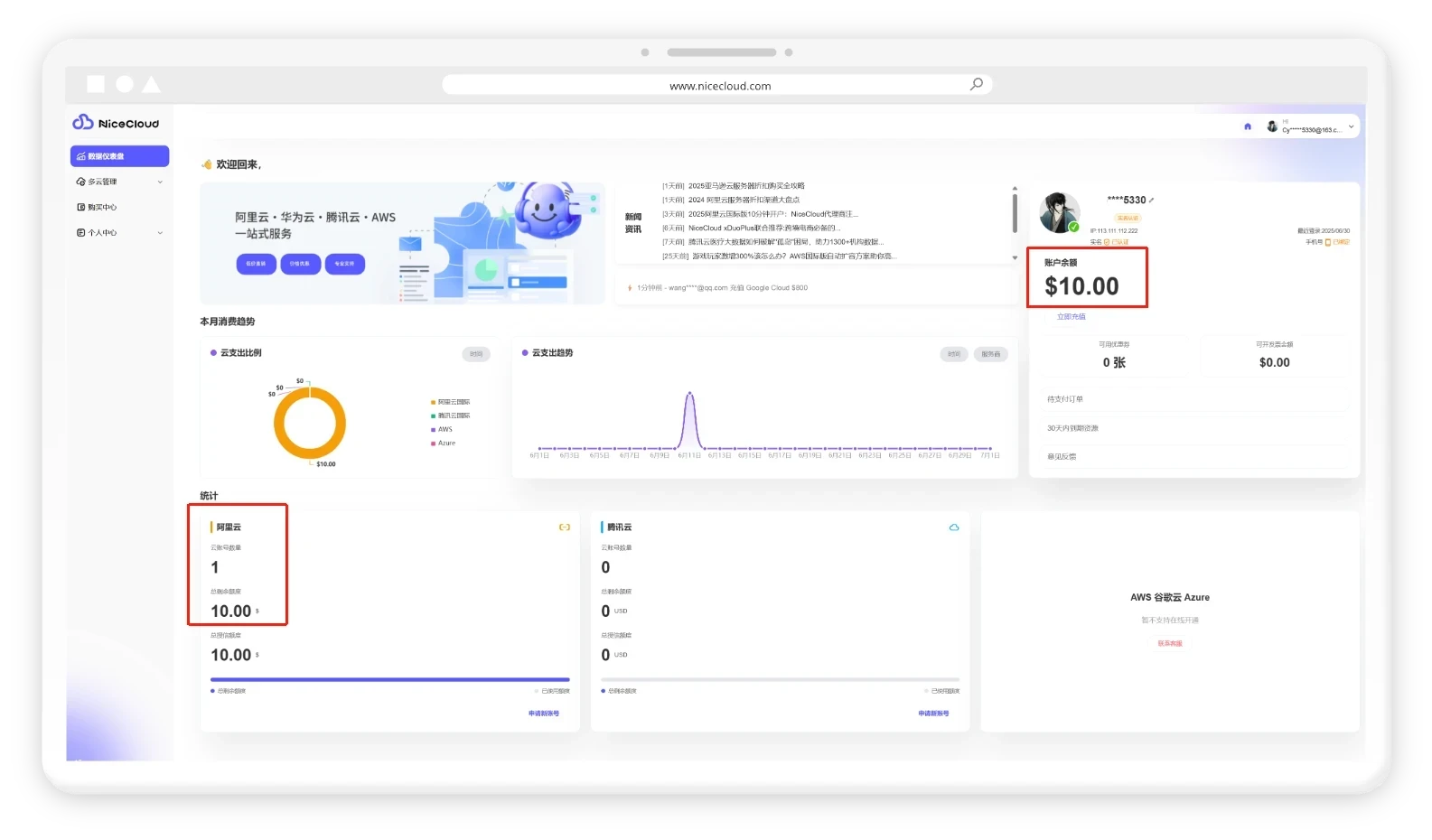This screenshot has width=1432, height=840.
Task: Toggle AWS legend entry
Action: click(442, 429)
